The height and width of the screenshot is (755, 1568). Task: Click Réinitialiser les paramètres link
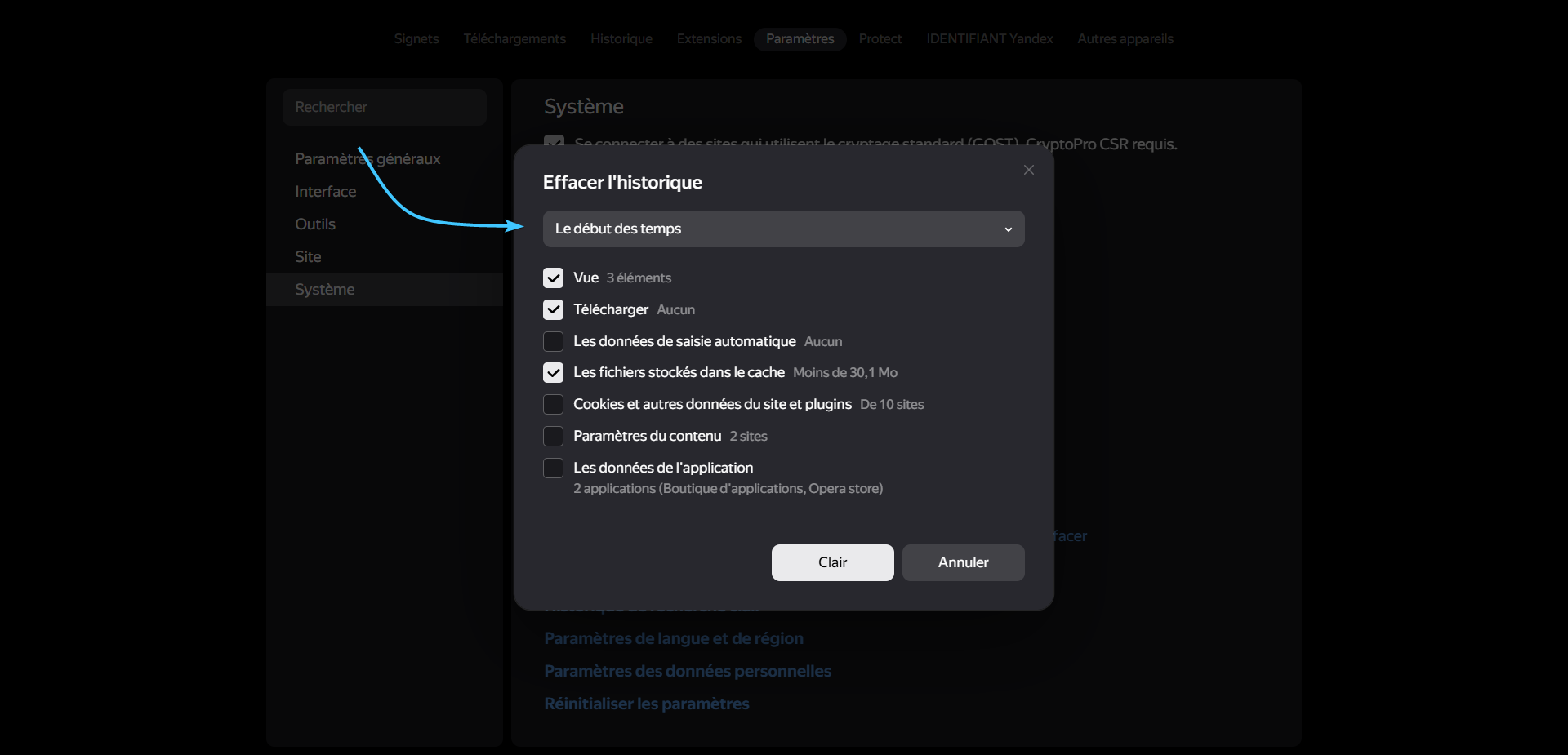(x=647, y=704)
